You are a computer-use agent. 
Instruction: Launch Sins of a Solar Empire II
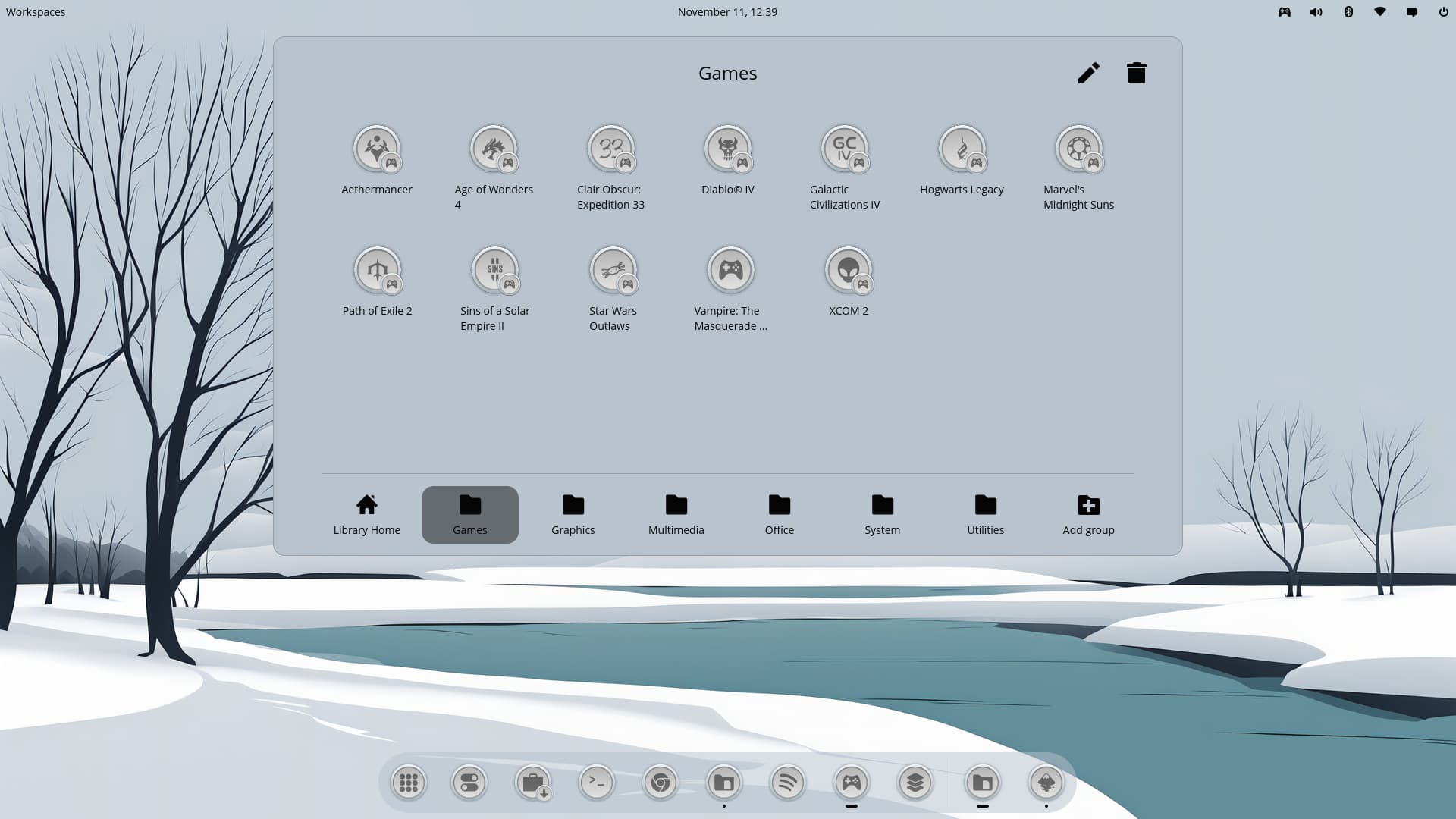(495, 271)
